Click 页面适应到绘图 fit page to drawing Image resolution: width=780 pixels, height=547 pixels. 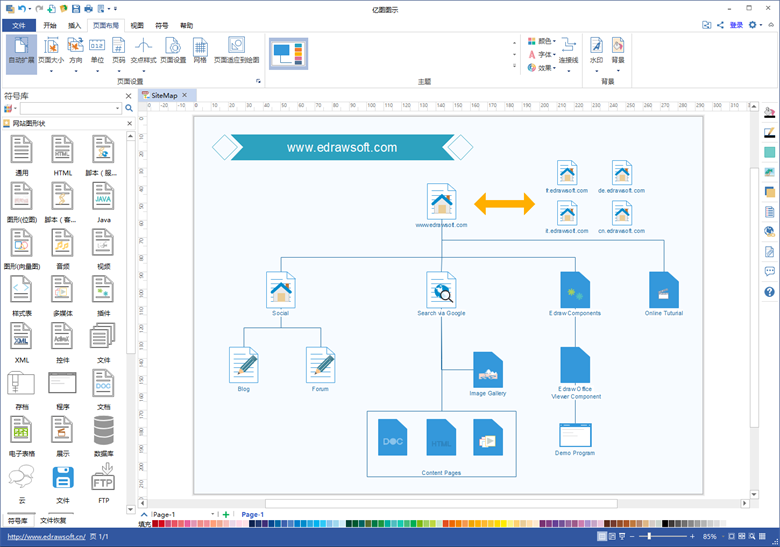[x=236, y=51]
